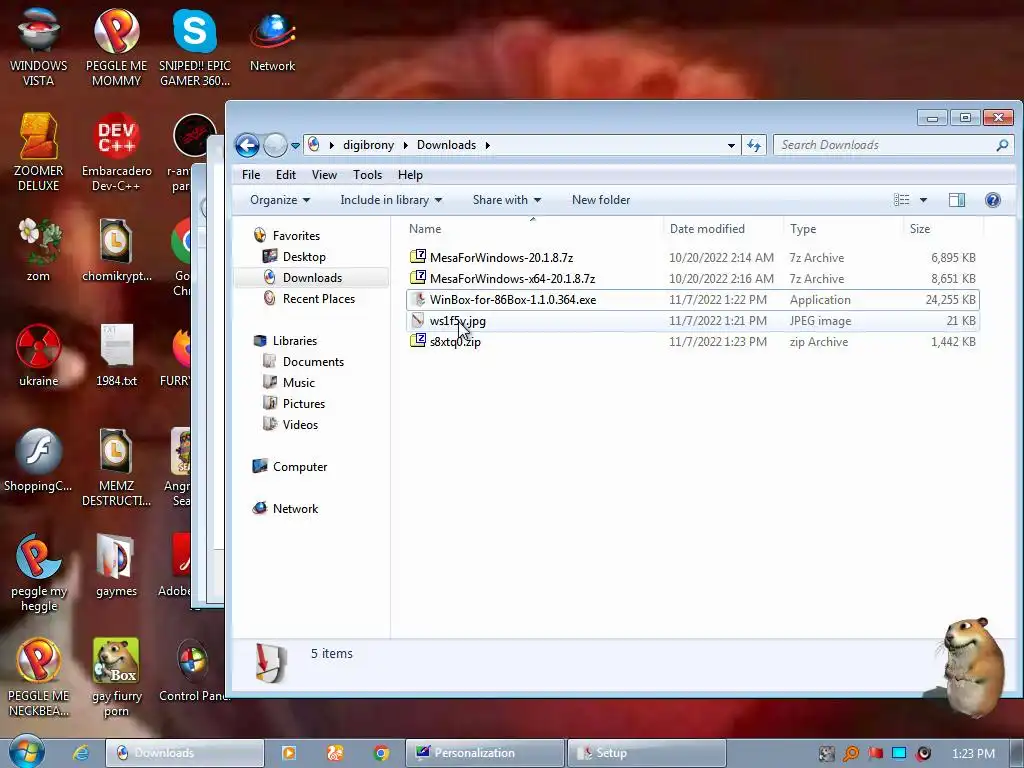Sort by the Size column header
This screenshot has width=1024, height=768.
coord(943,229)
